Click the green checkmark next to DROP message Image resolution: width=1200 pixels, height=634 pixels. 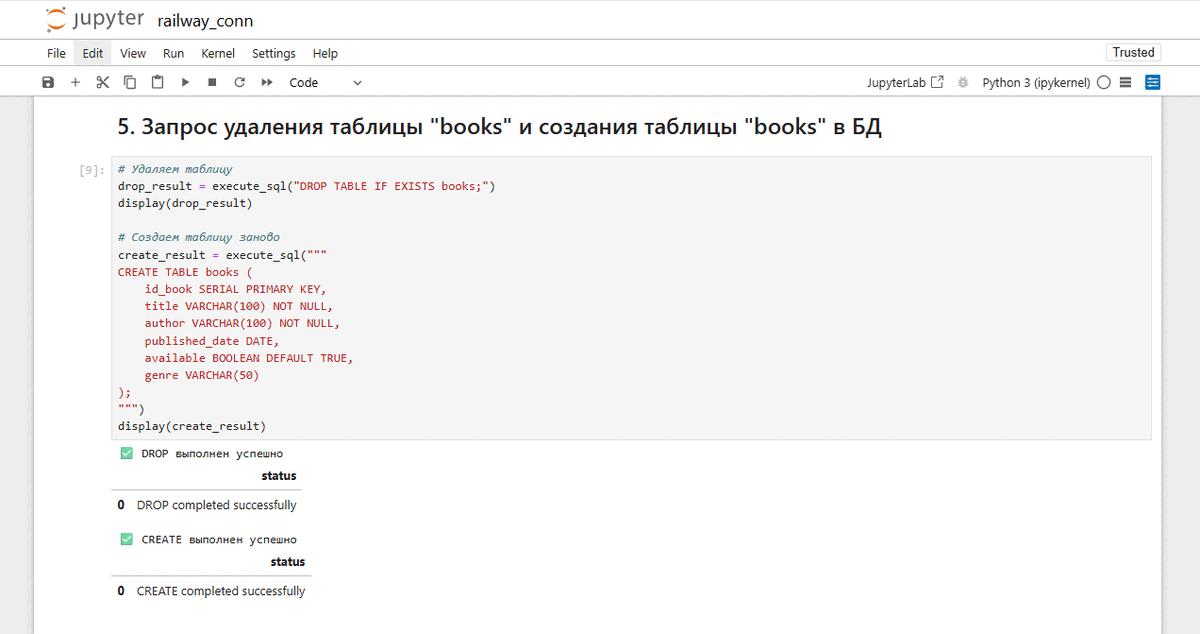126,453
